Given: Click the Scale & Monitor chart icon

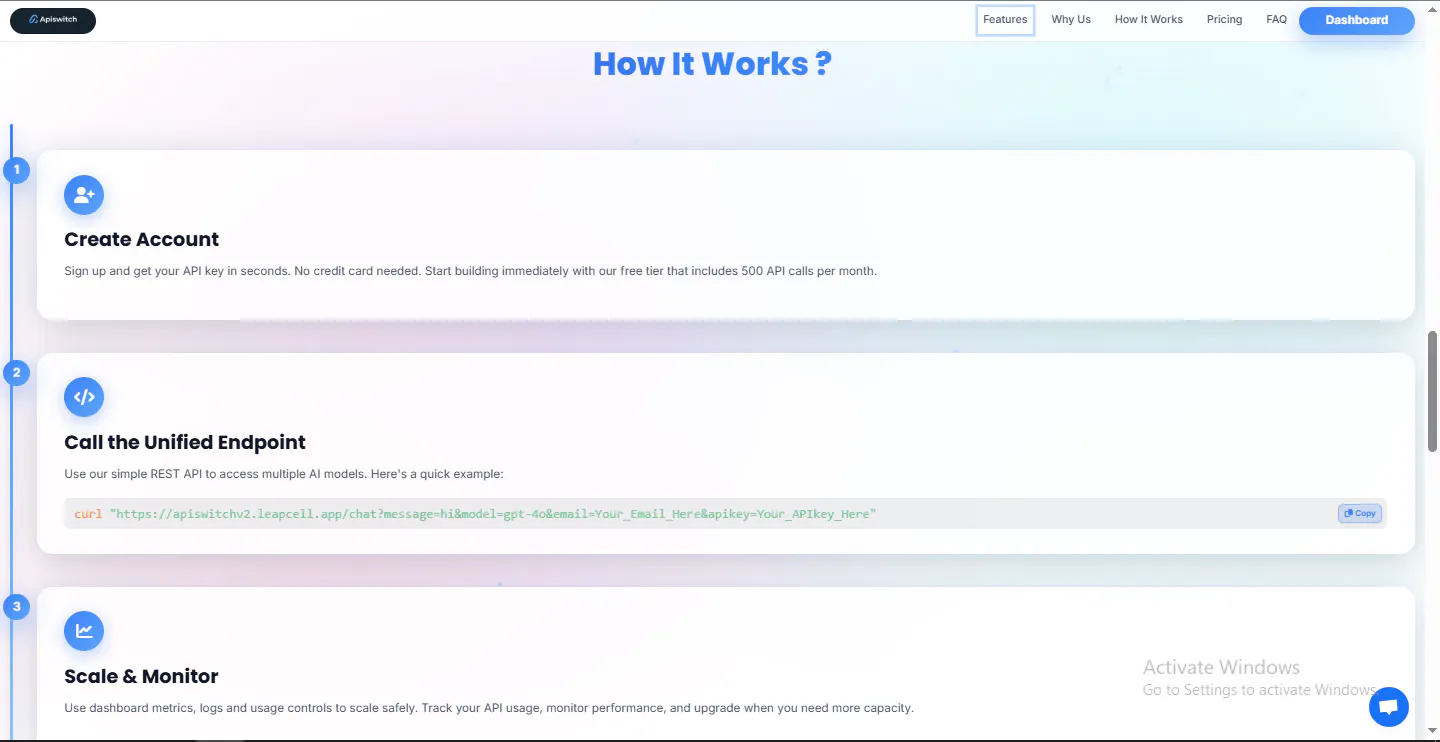Looking at the screenshot, I should (84, 631).
